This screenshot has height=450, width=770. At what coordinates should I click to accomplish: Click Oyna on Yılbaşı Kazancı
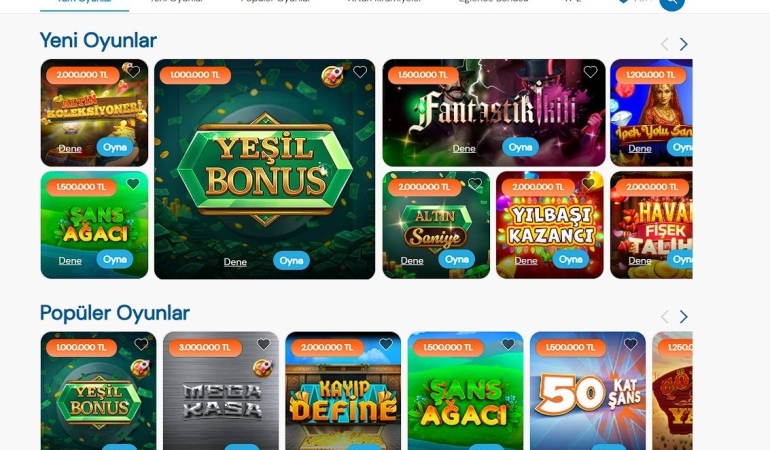coord(571,259)
